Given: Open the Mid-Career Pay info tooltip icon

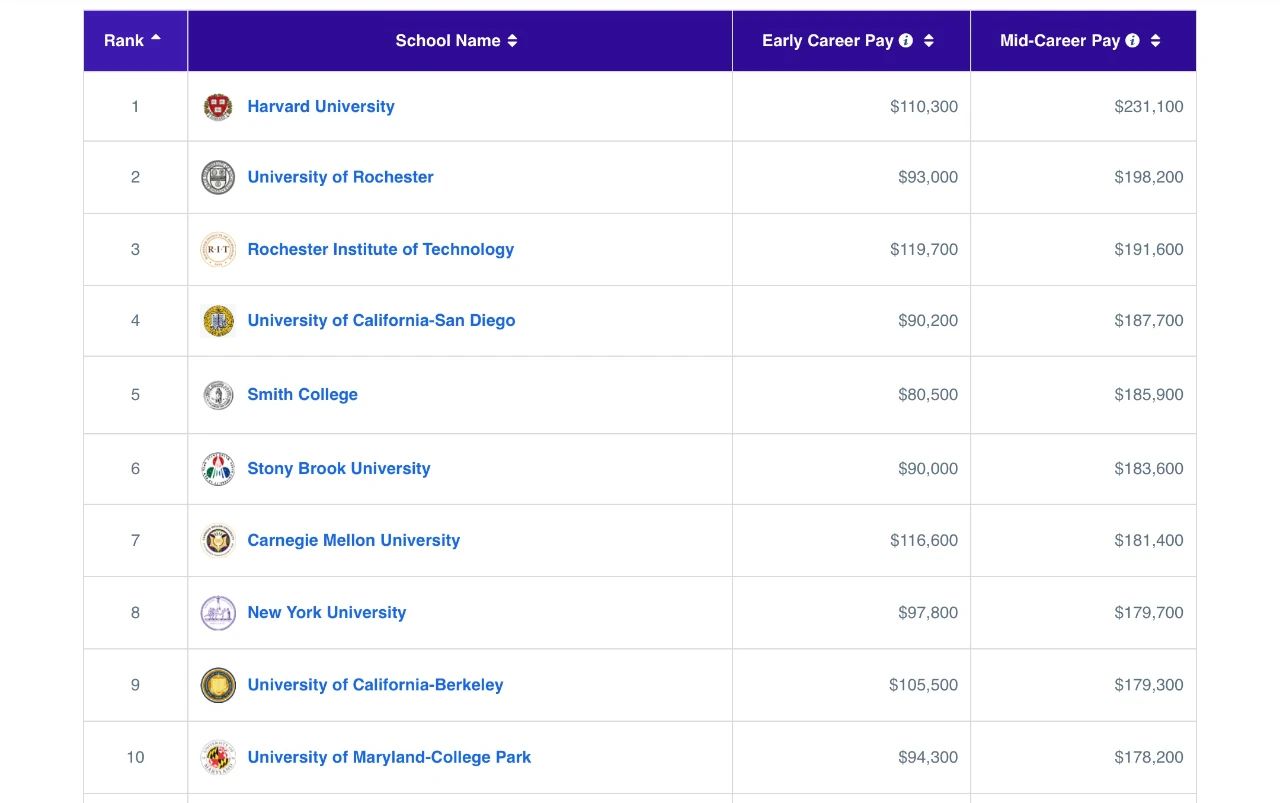Looking at the screenshot, I should click(x=1133, y=41).
